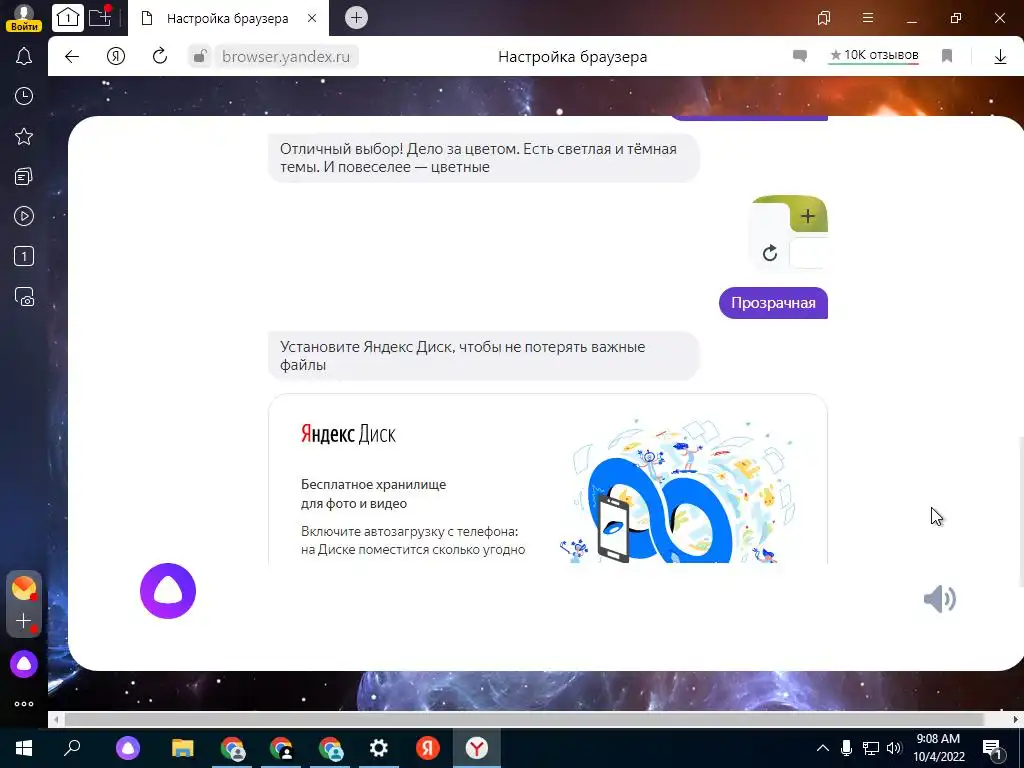Open the history clock in sidebar

[24, 97]
